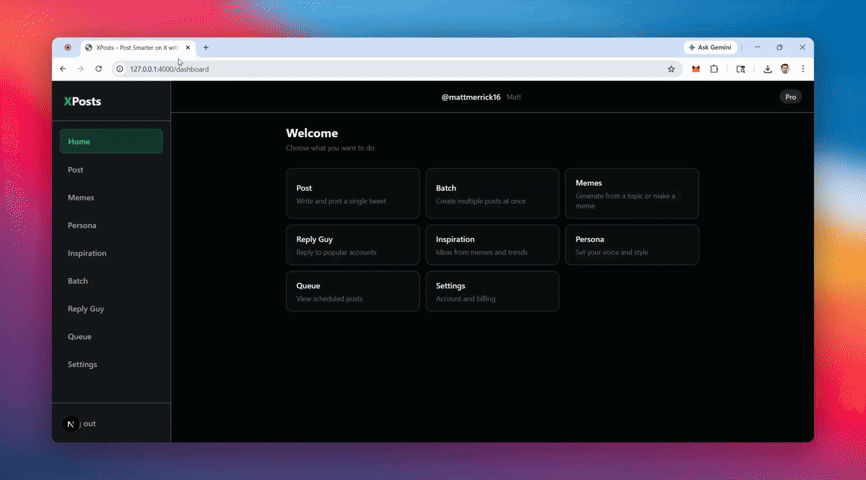Click the XPosts logo in sidebar
The image size is (866, 480).
(82, 101)
